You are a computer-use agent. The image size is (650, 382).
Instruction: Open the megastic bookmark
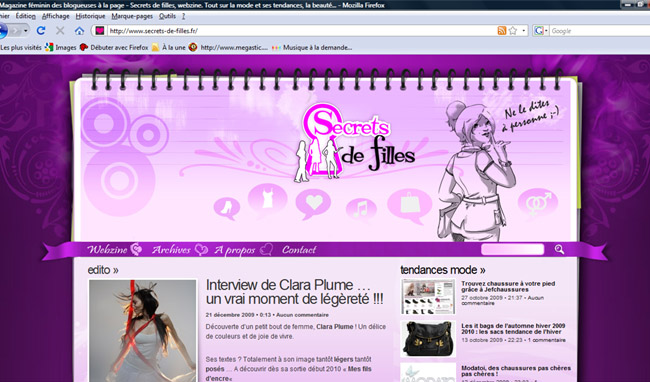(229, 48)
